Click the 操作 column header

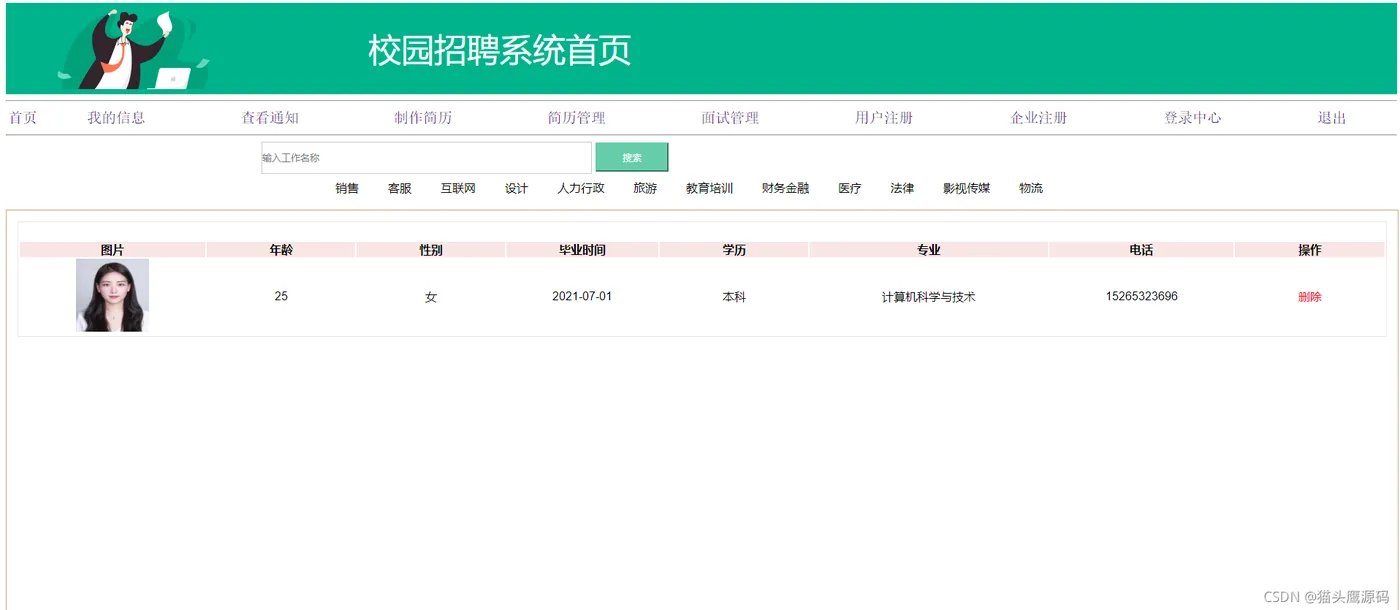click(x=1310, y=250)
